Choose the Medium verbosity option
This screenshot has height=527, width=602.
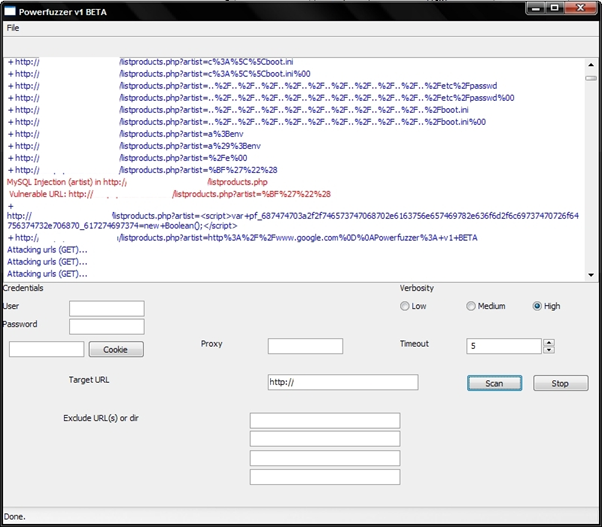(x=472, y=306)
